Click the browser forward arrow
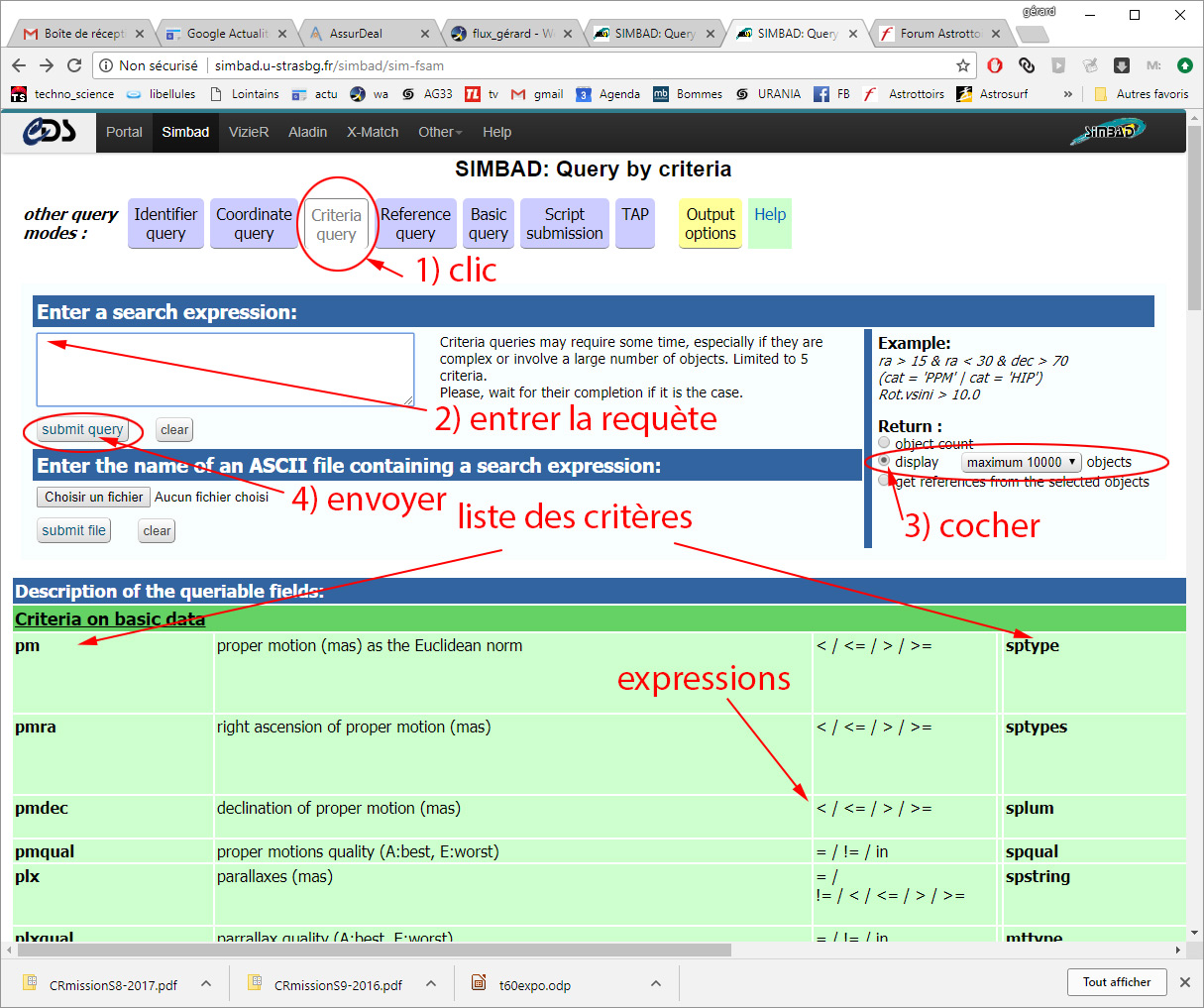Screen dimensions: 1204x1008 [47, 65]
